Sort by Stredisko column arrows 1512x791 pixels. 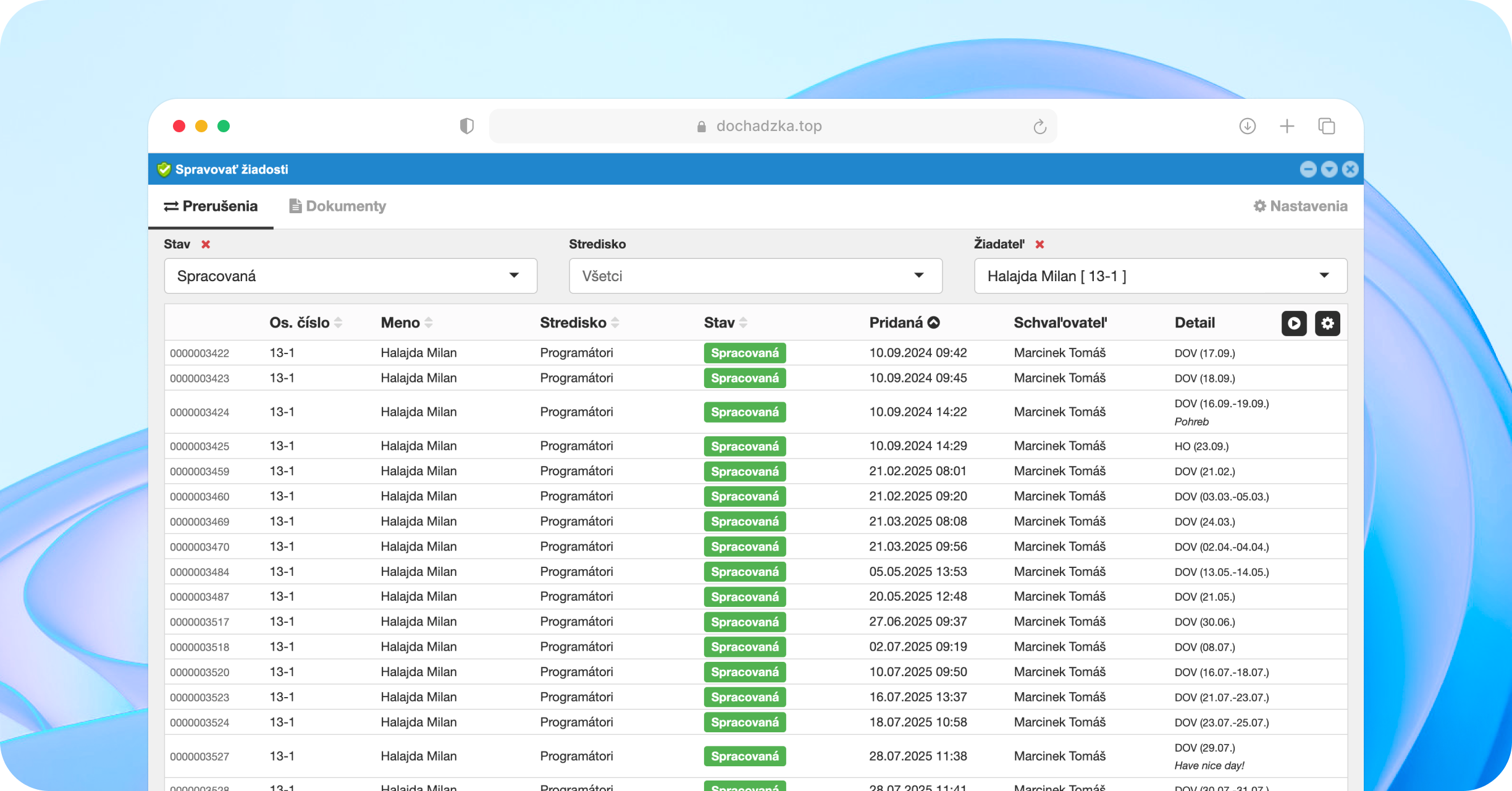click(615, 323)
